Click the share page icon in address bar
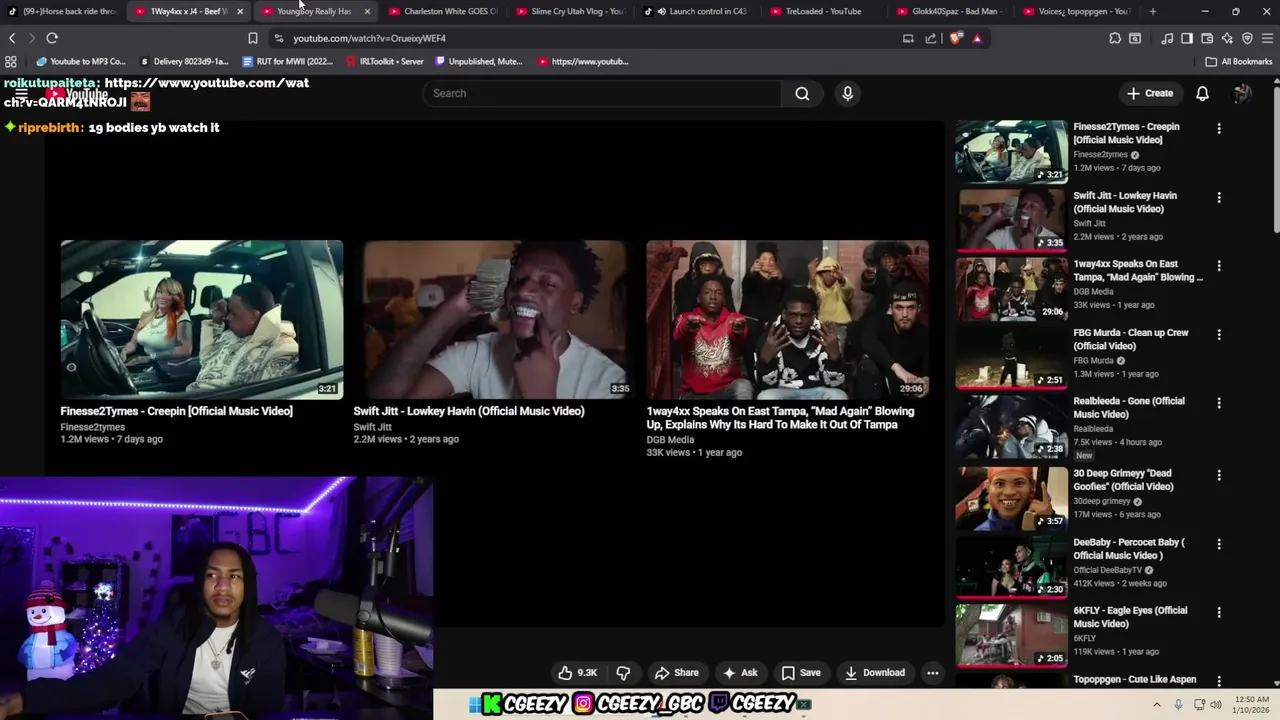 tap(931, 38)
